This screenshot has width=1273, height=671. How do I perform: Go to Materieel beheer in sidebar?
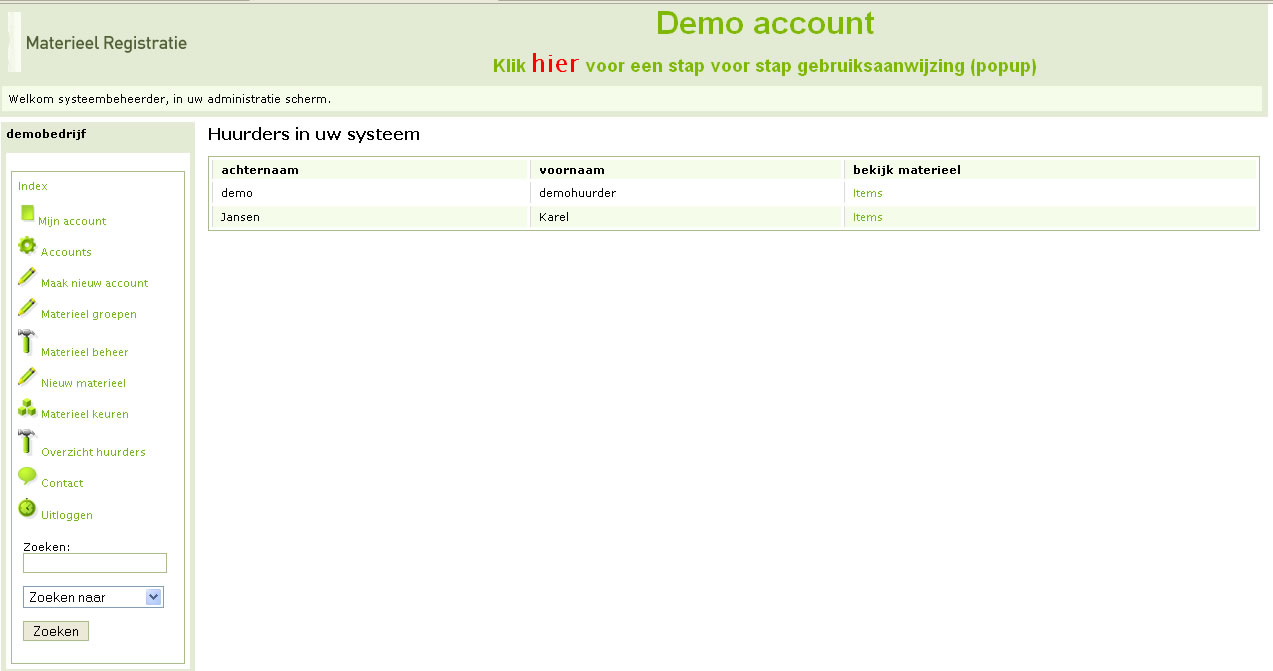[84, 352]
